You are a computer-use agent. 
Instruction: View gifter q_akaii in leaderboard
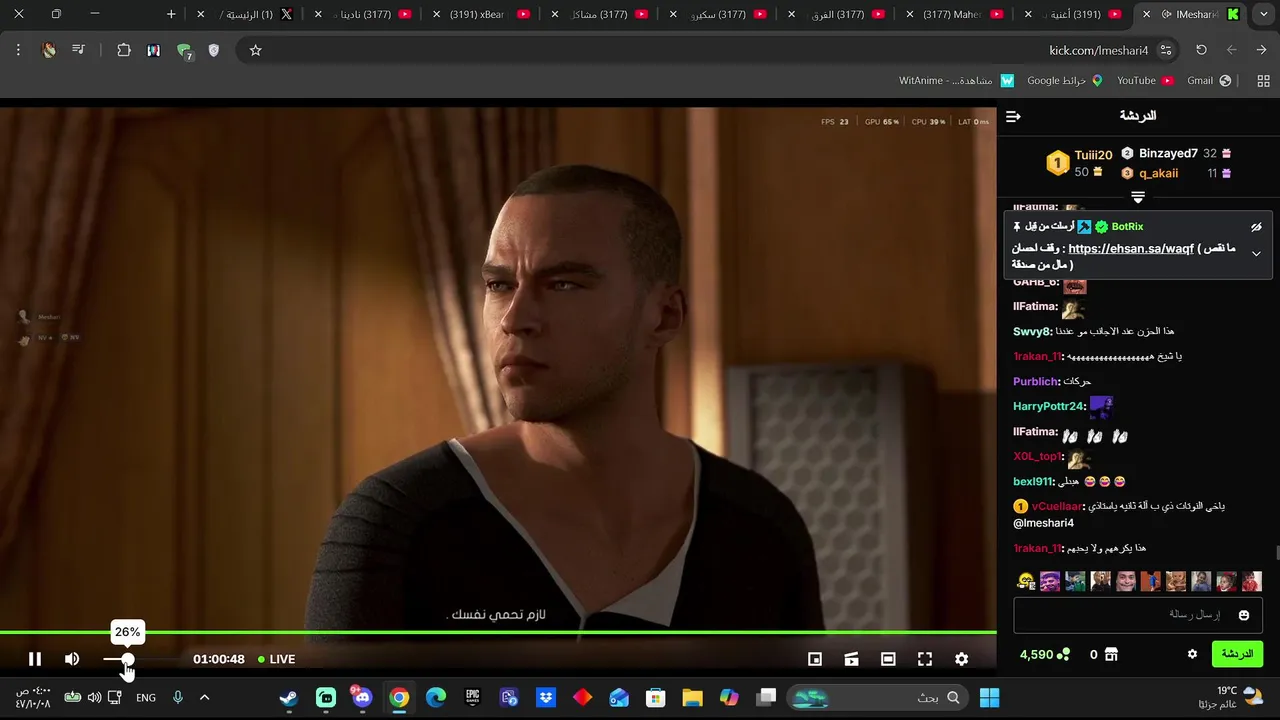[x=1158, y=173]
